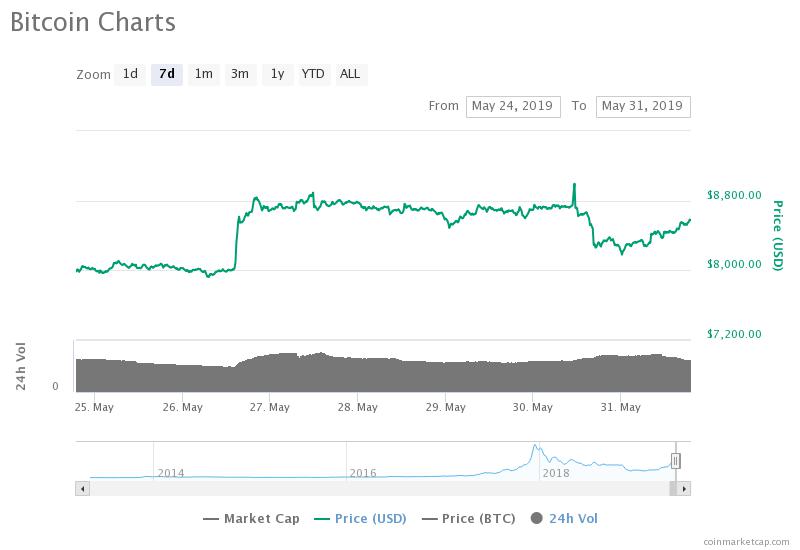Click the navigator scrollbar track

[379, 489]
